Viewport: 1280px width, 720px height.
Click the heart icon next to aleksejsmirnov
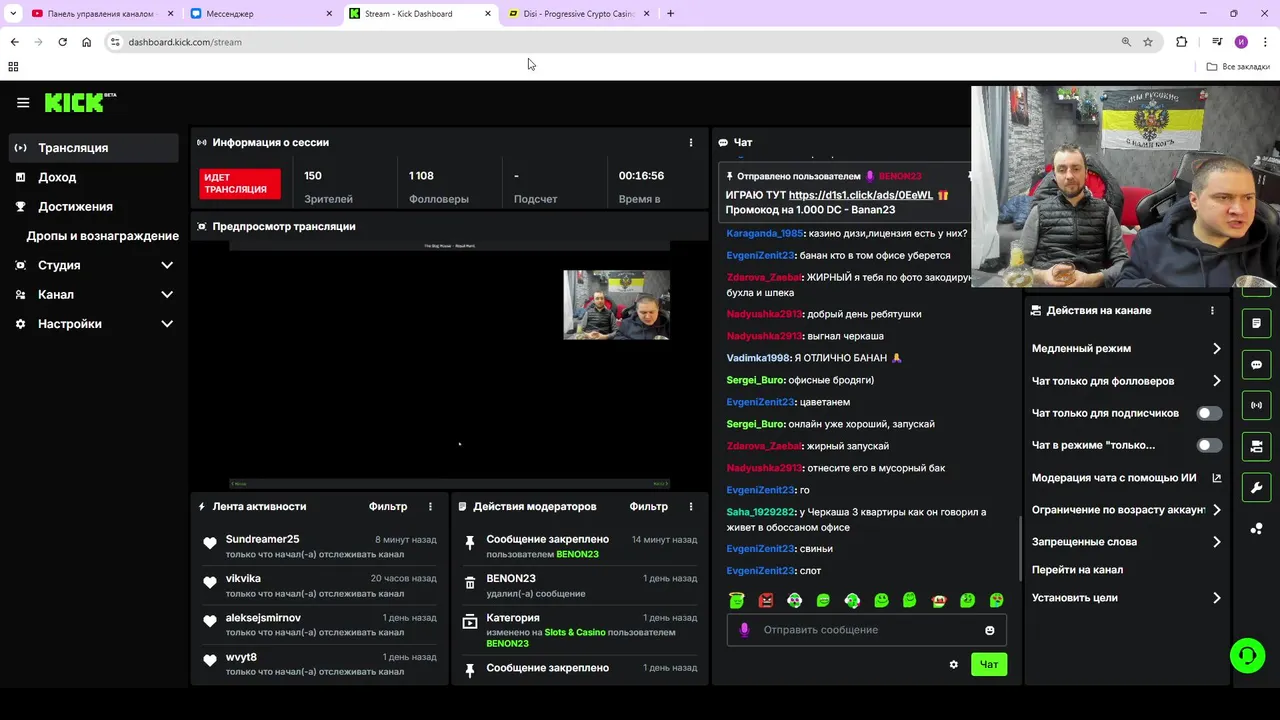[x=210, y=622]
